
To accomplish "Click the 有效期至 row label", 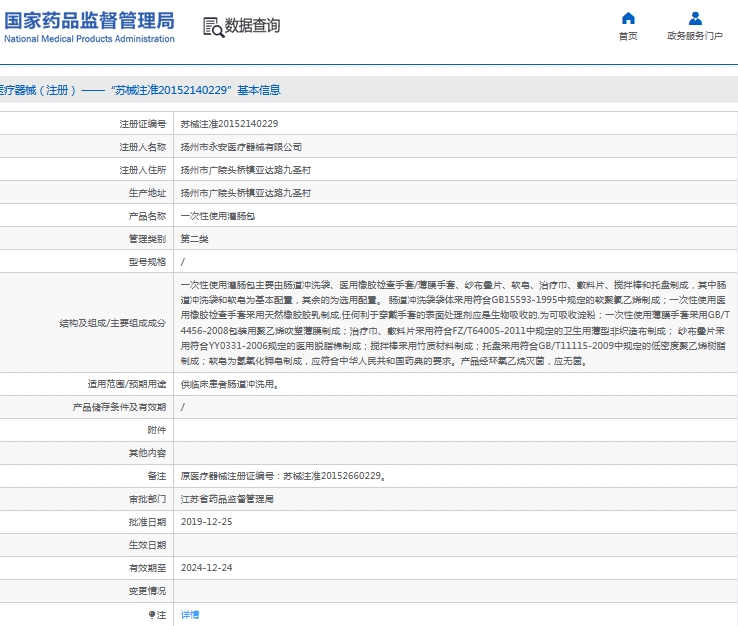I will pyautogui.click(x=147, y=568).
